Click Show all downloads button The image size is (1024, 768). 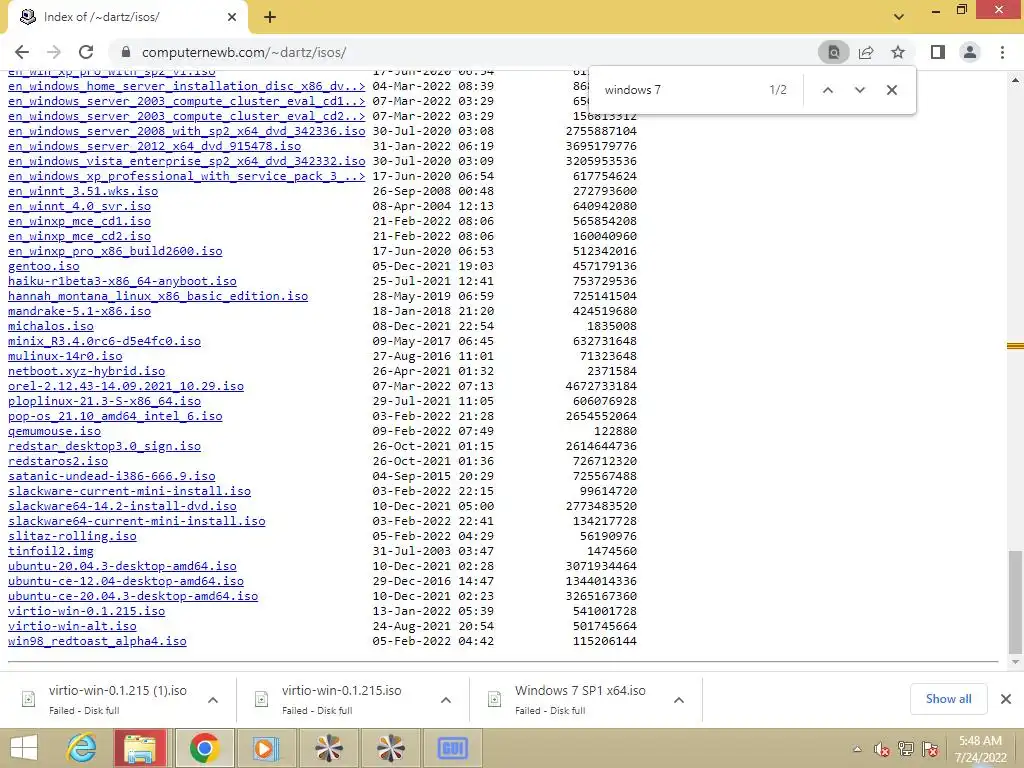pyautogui.click(x=948, y=699)
